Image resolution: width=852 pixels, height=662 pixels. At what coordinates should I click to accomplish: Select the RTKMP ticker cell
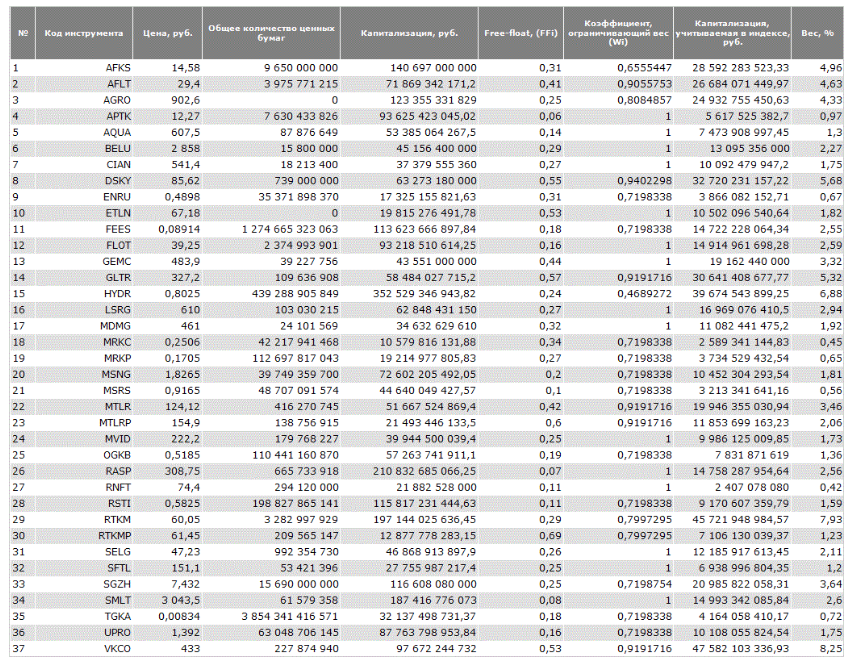(x=114, y=537)
